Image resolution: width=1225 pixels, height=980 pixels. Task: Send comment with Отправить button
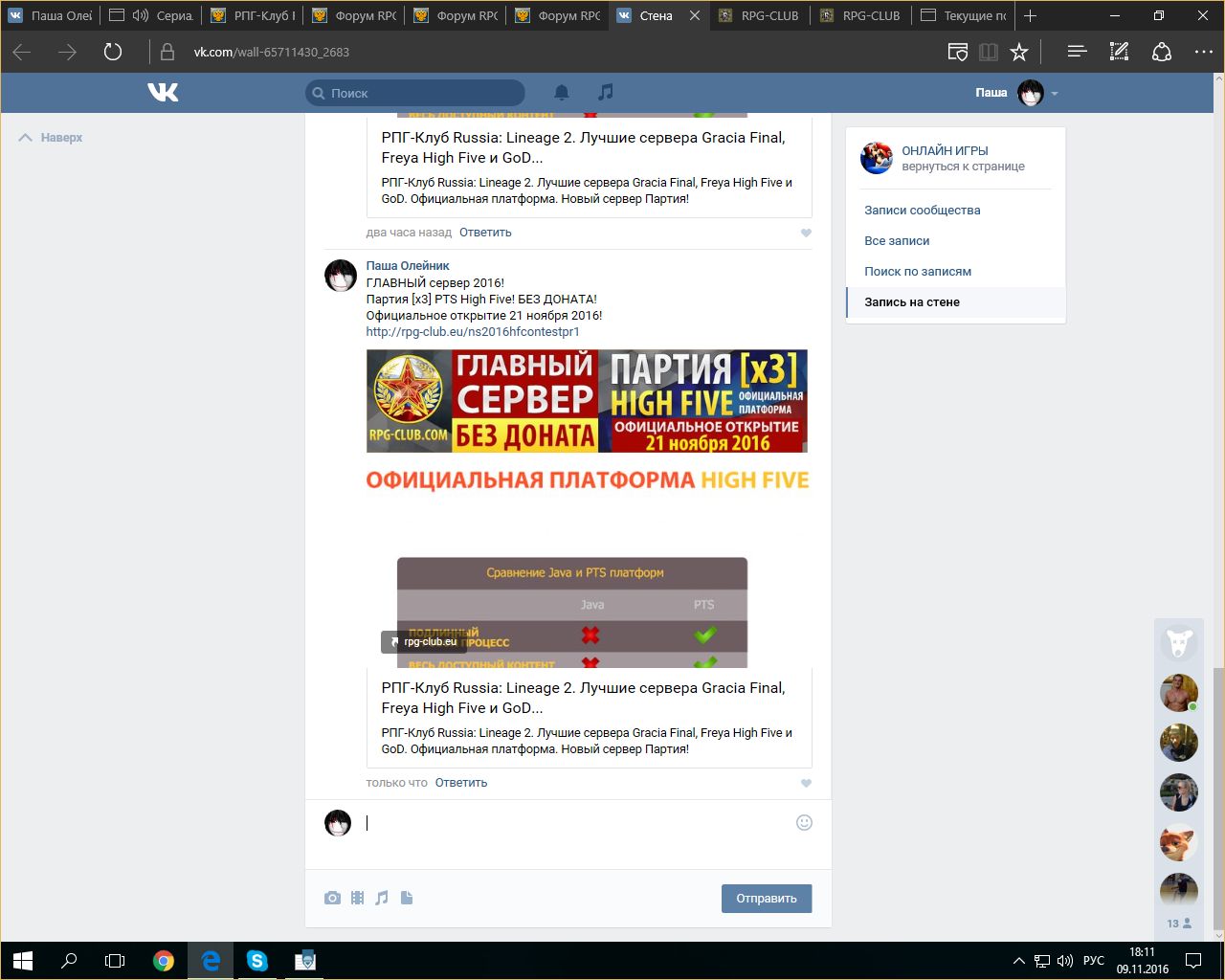pos(767,899)
